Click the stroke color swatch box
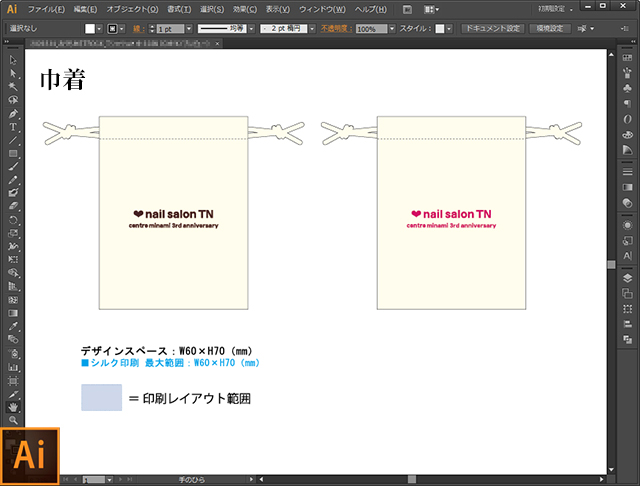 (112, 29)
